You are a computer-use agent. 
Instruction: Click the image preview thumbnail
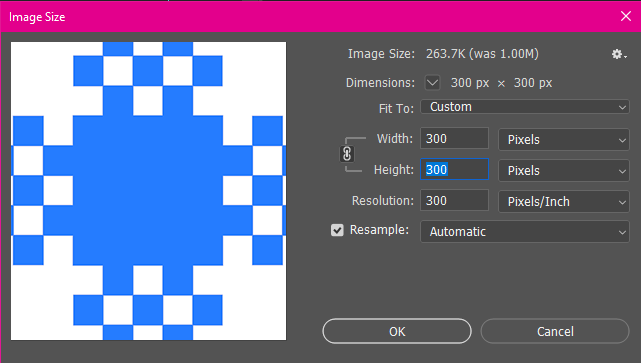pyautogui.click(x=148, y=191)
